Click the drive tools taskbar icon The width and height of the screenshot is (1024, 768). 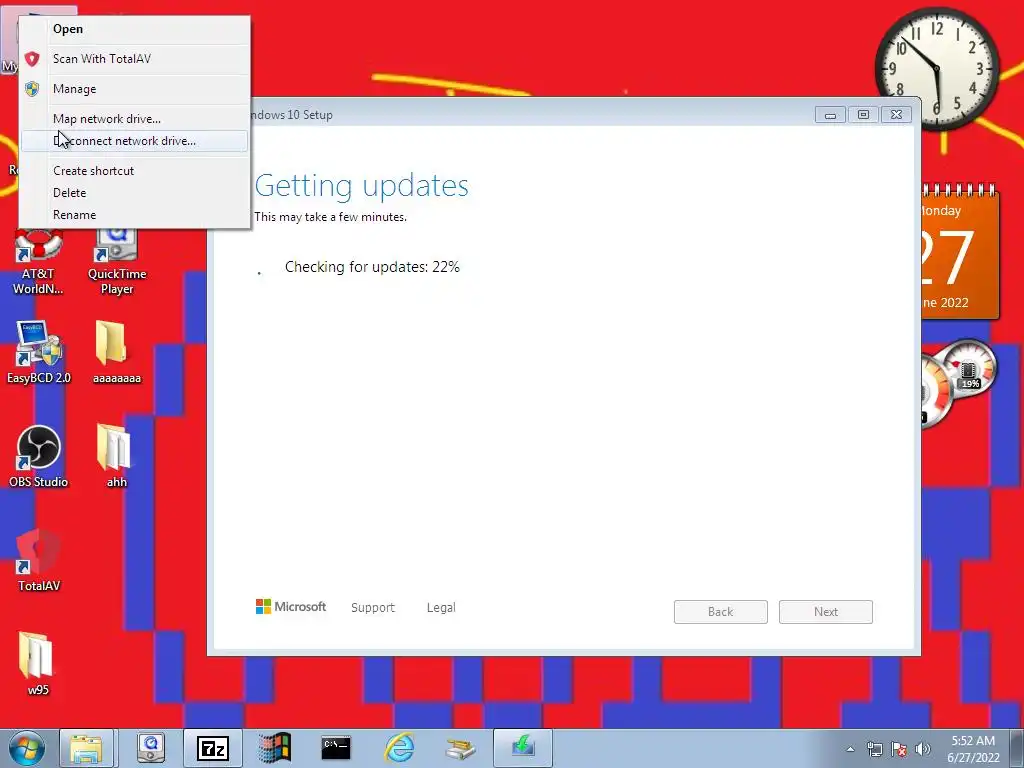tap(460, 748)
